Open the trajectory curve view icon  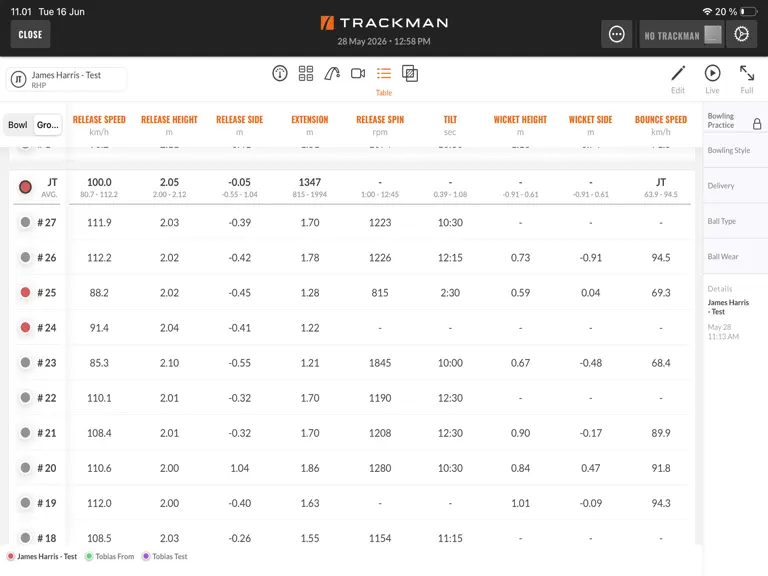point(332,73)
